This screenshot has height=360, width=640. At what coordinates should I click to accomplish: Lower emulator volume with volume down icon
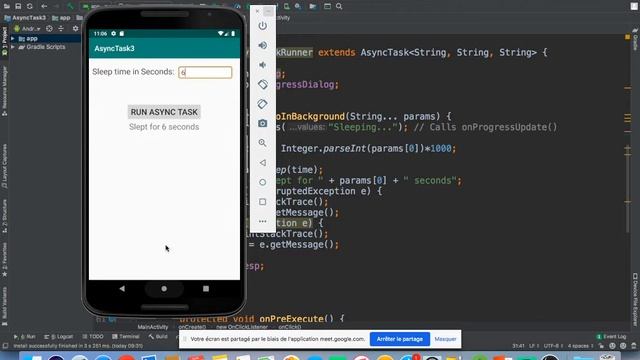click(x=262, y=65)
